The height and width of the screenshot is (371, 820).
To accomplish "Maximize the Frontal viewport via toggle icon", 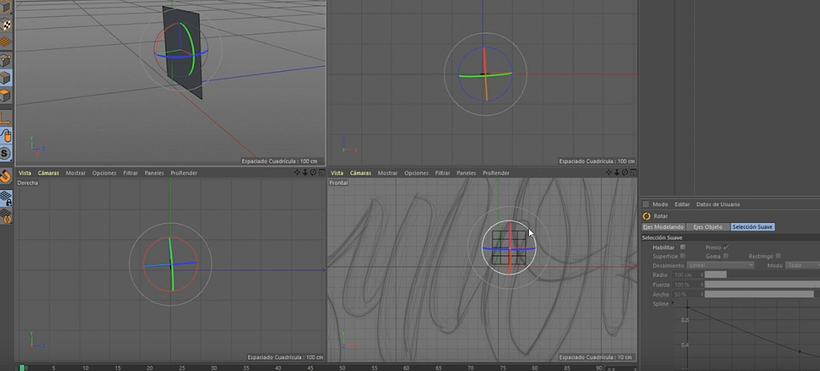I will click(x=633, y=173).
